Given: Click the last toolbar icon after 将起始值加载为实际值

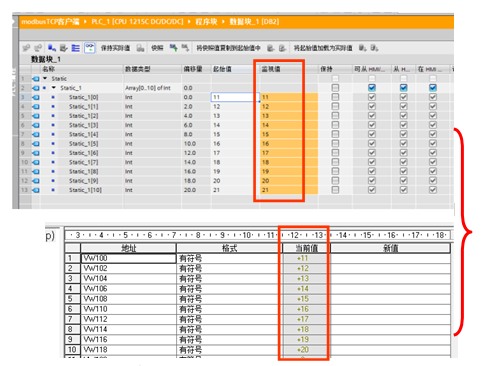Looking at the screenshot, I should 374,48.
